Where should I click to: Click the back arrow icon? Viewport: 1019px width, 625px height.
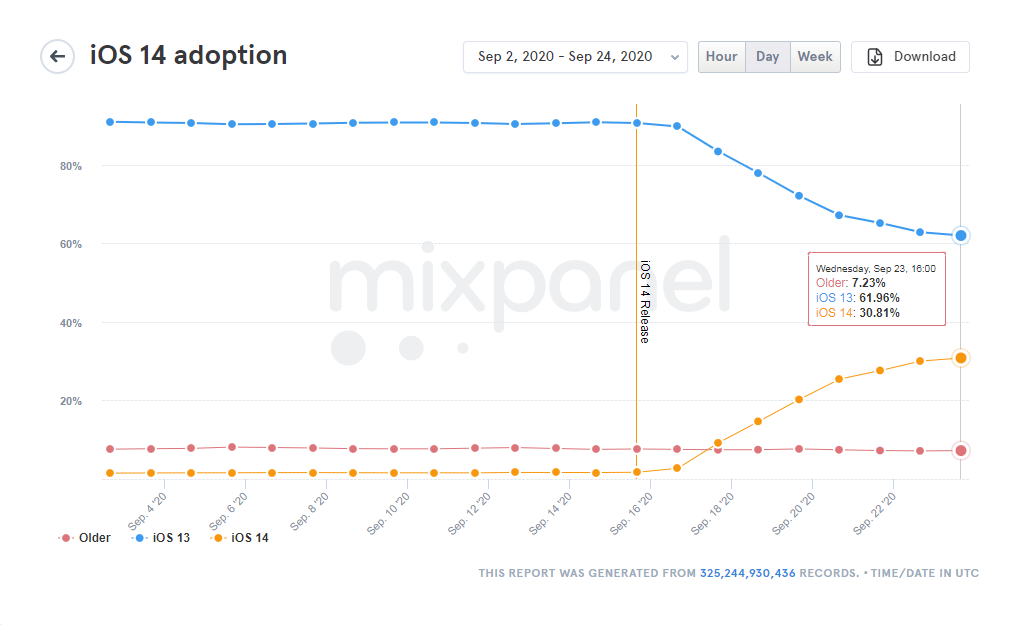[57, 56]
